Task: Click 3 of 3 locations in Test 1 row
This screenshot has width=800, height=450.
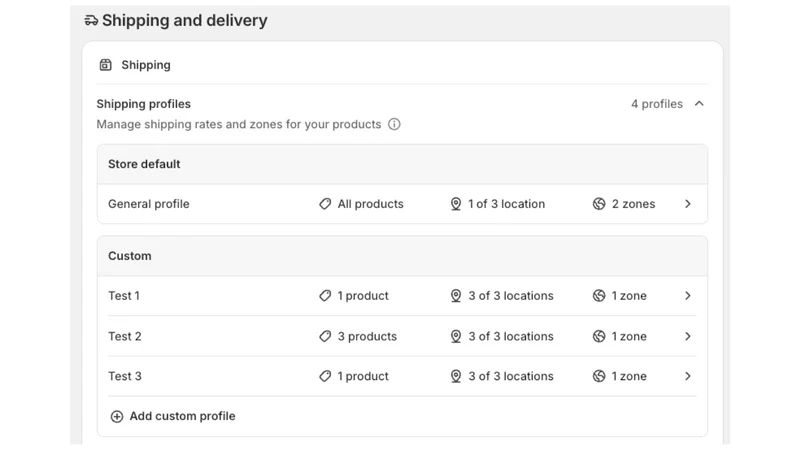Action: tap(511, 296)
